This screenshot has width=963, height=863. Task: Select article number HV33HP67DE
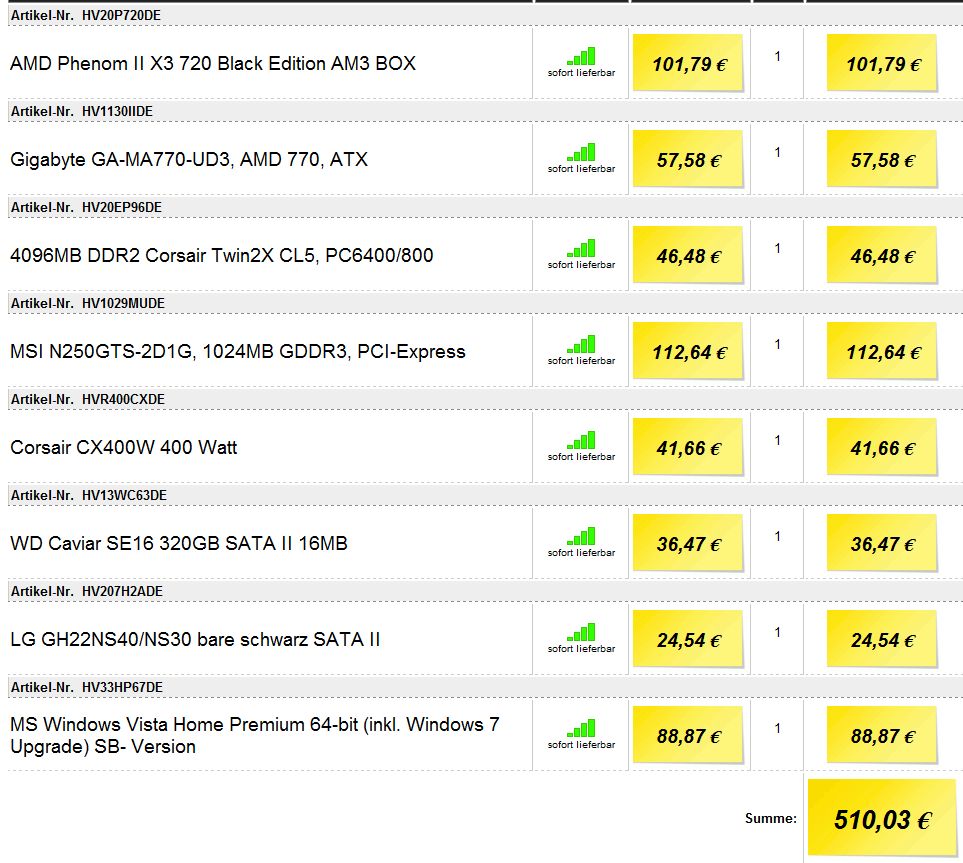point(122,687)
